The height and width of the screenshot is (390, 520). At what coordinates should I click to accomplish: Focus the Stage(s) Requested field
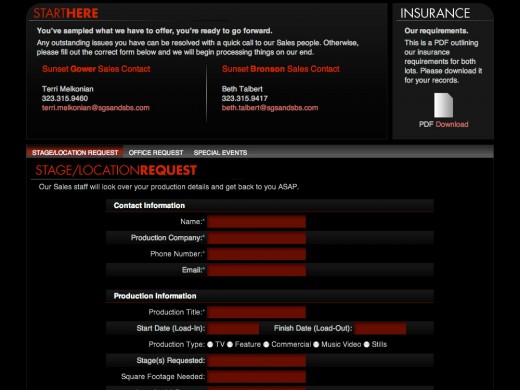pyautogui.click(x=256, y=360)
